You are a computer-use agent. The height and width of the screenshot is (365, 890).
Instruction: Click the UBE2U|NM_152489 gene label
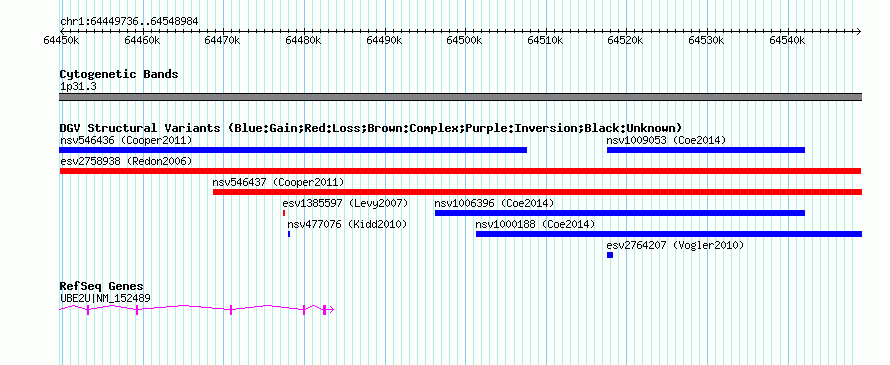tap(105, 298)
